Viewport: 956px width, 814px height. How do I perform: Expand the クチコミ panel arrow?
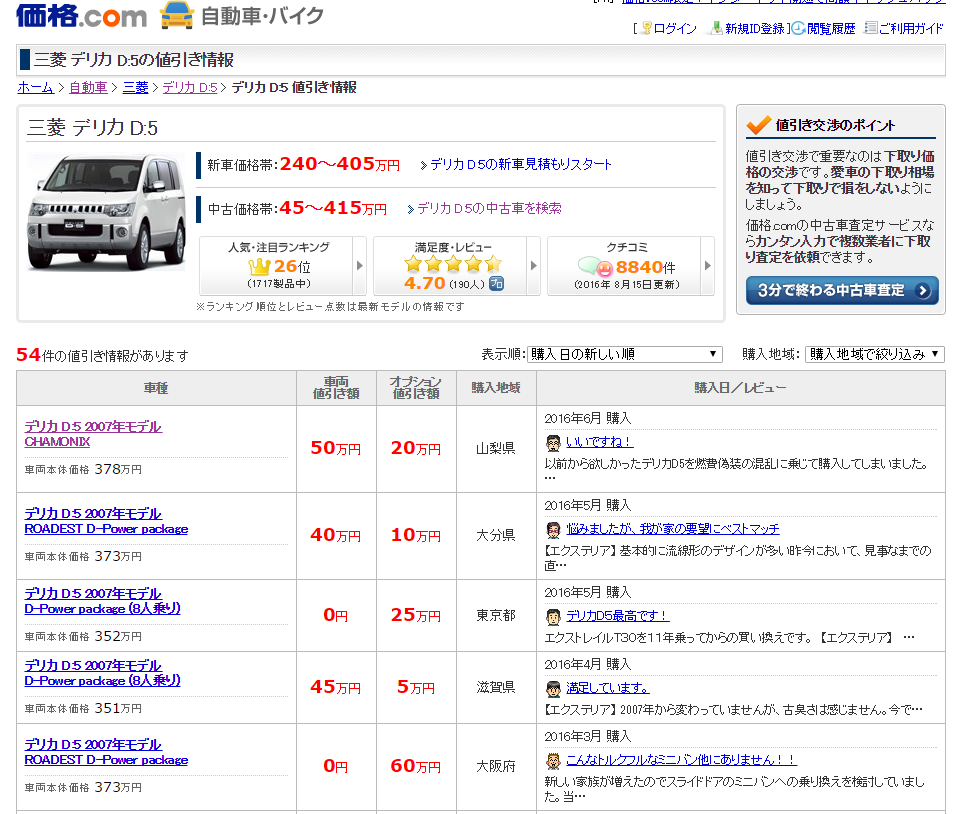707,266
